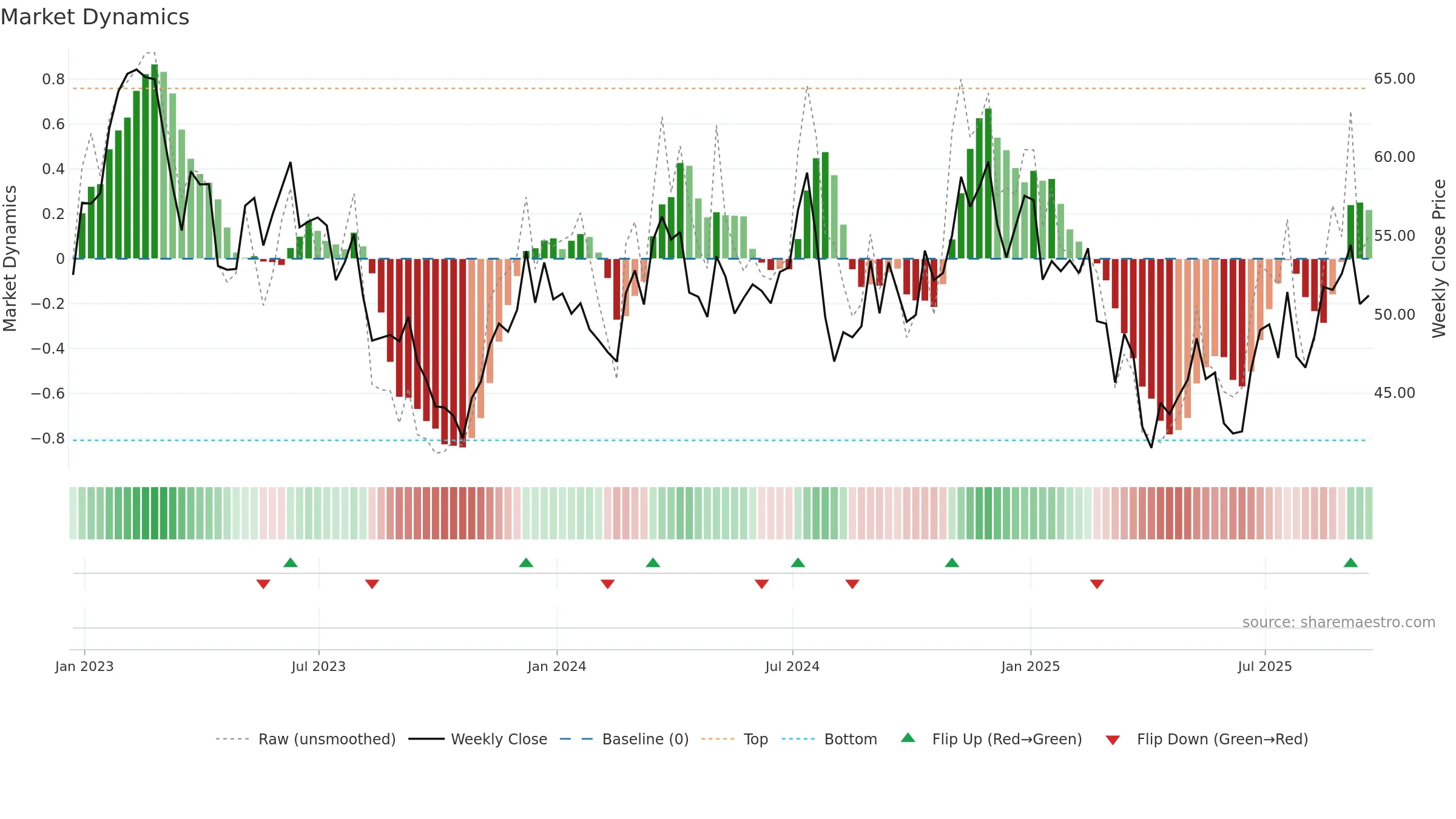
Task: Click the red flip-down marker in August 2023
Action: click(372, 584)
